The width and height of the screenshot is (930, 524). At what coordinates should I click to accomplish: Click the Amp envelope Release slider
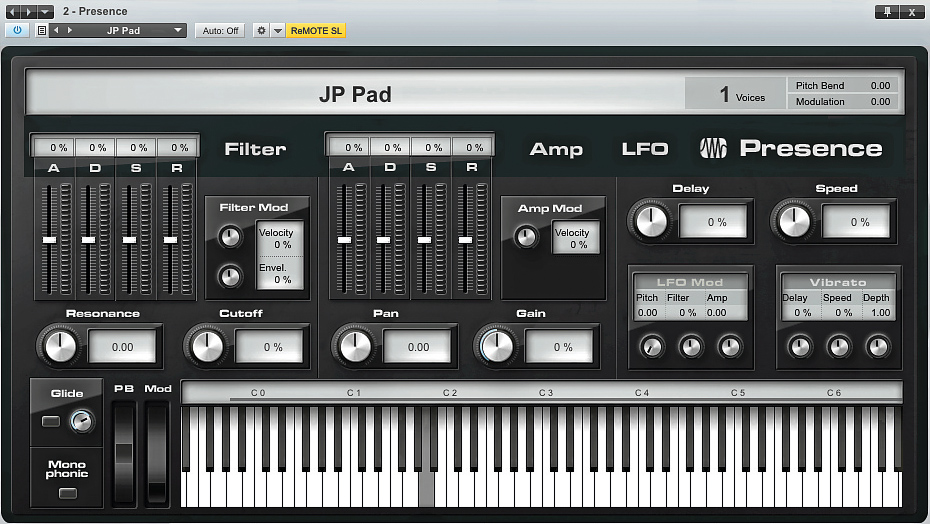466,239
